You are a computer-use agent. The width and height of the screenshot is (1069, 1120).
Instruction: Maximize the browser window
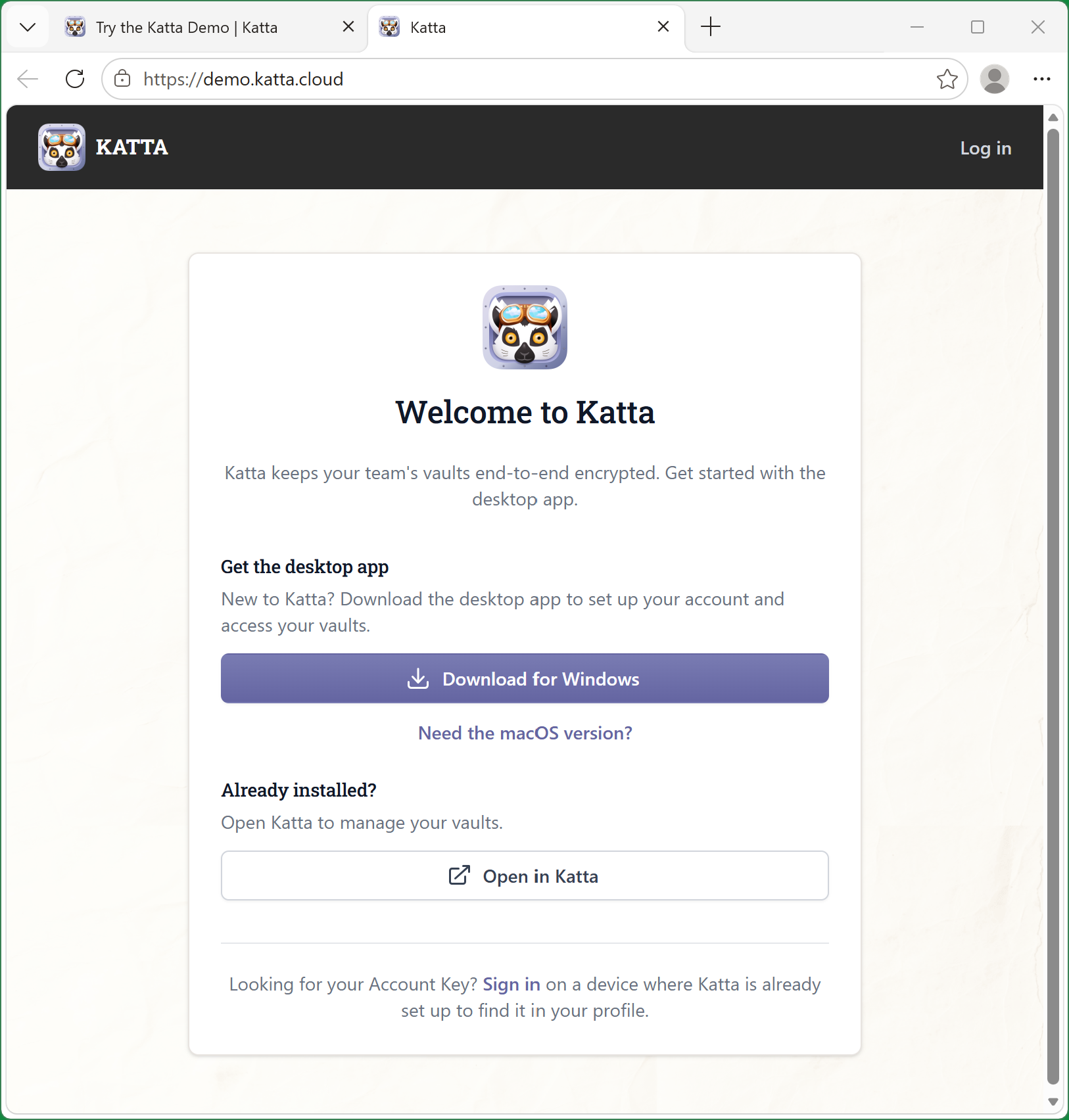point(978,27)
